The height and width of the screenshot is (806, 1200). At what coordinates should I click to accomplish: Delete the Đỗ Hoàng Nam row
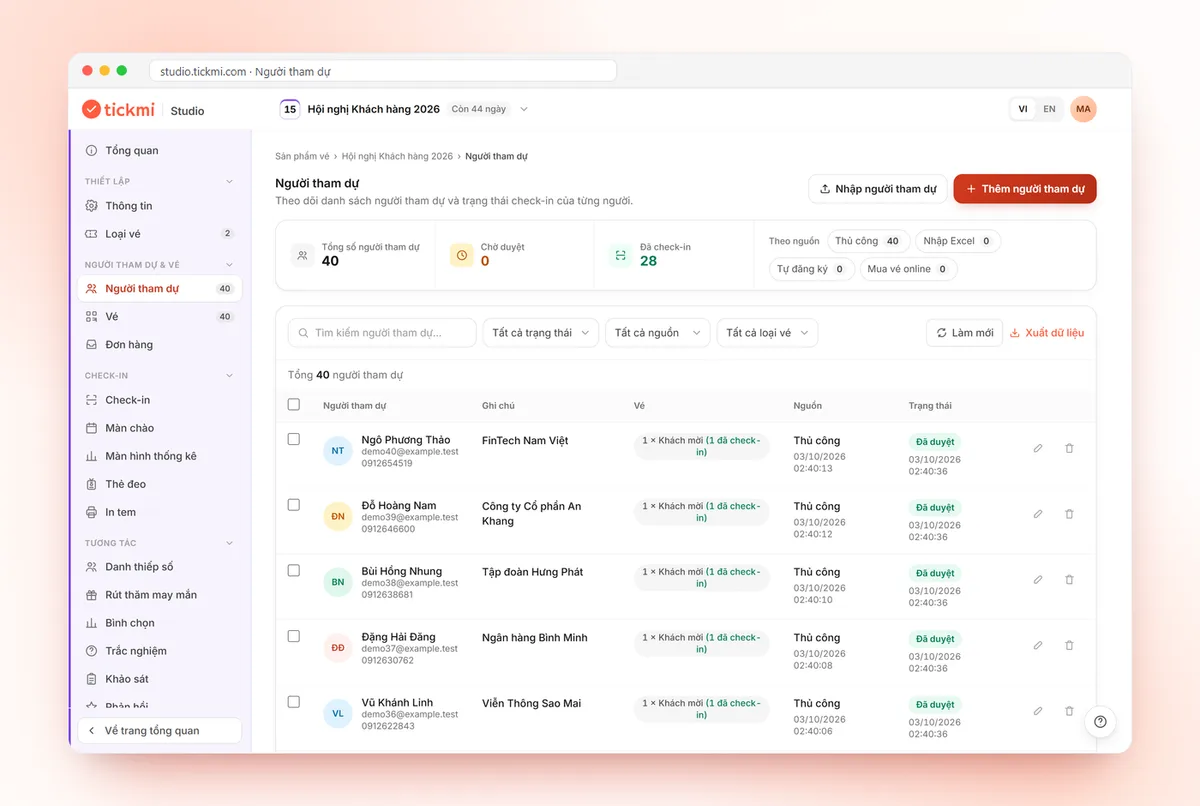[1069, 514]
